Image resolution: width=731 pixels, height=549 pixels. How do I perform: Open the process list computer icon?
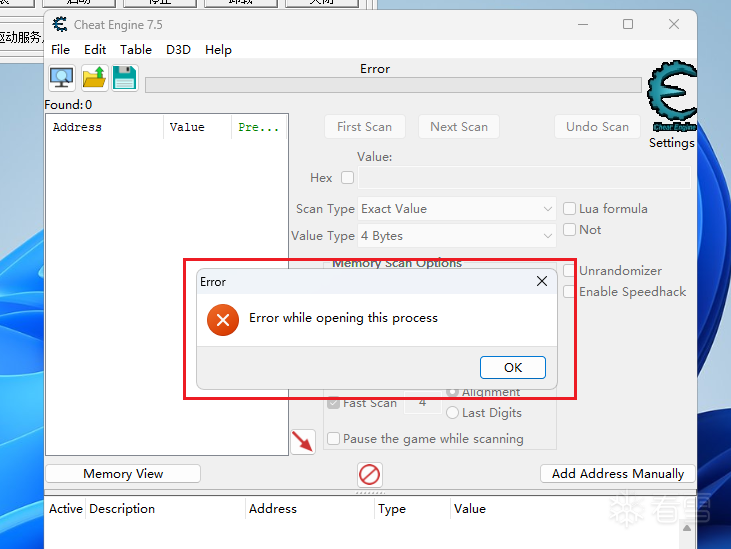tap(62, 78)
